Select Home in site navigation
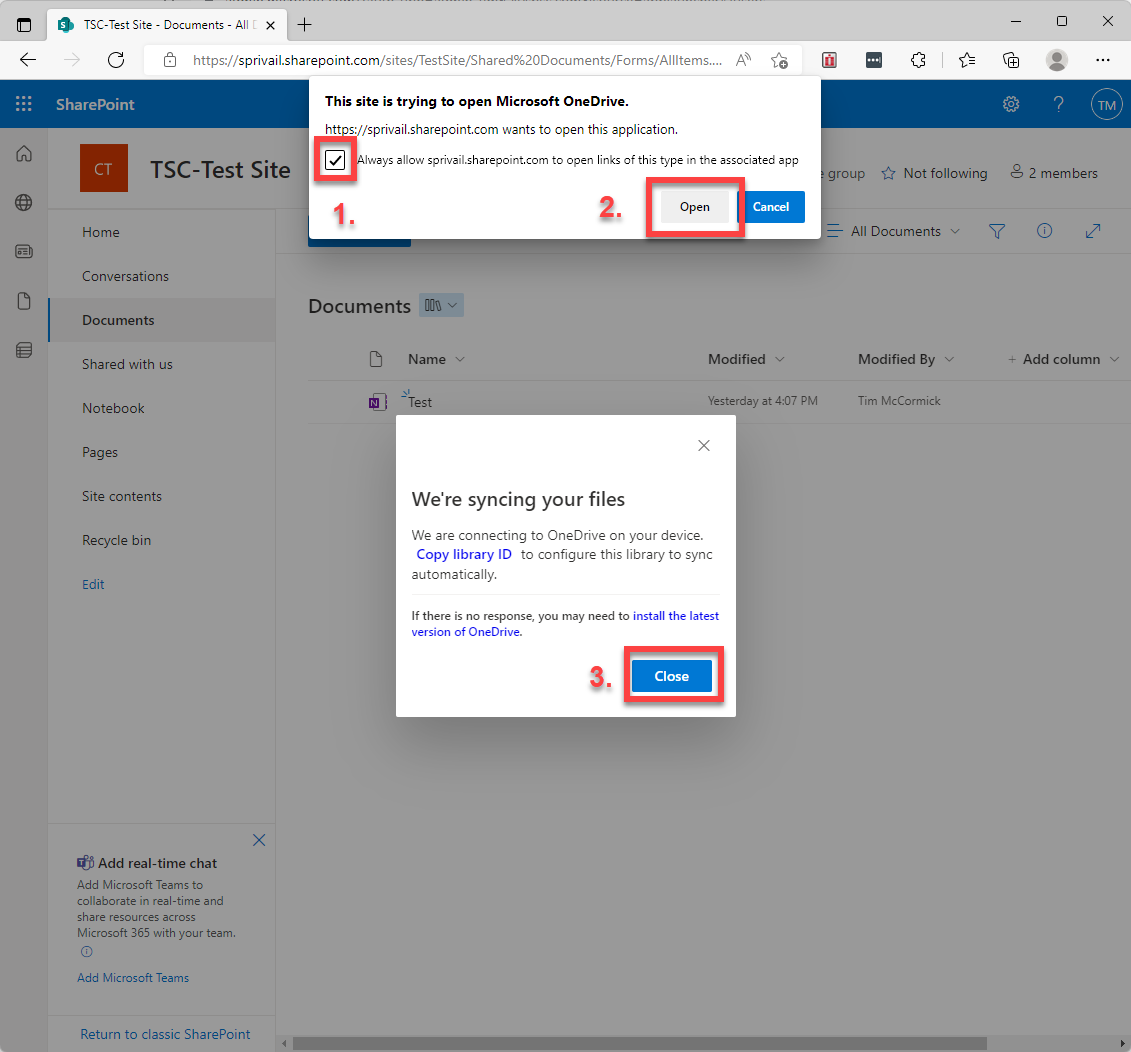1131x1052 pixels. click(101, 232)
